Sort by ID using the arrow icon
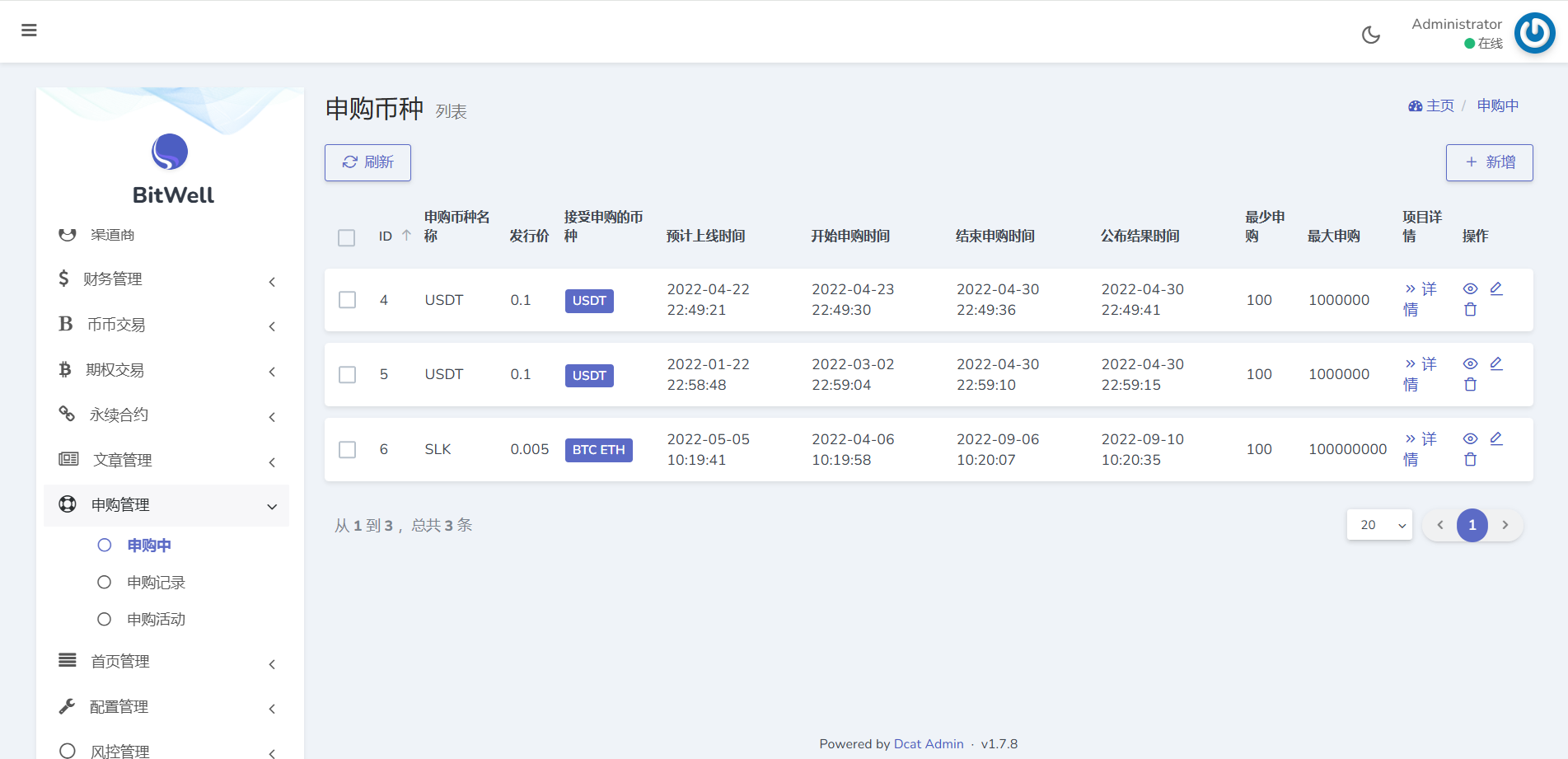The height and width of the screenshot is (759, 1568). coord(406,236)
